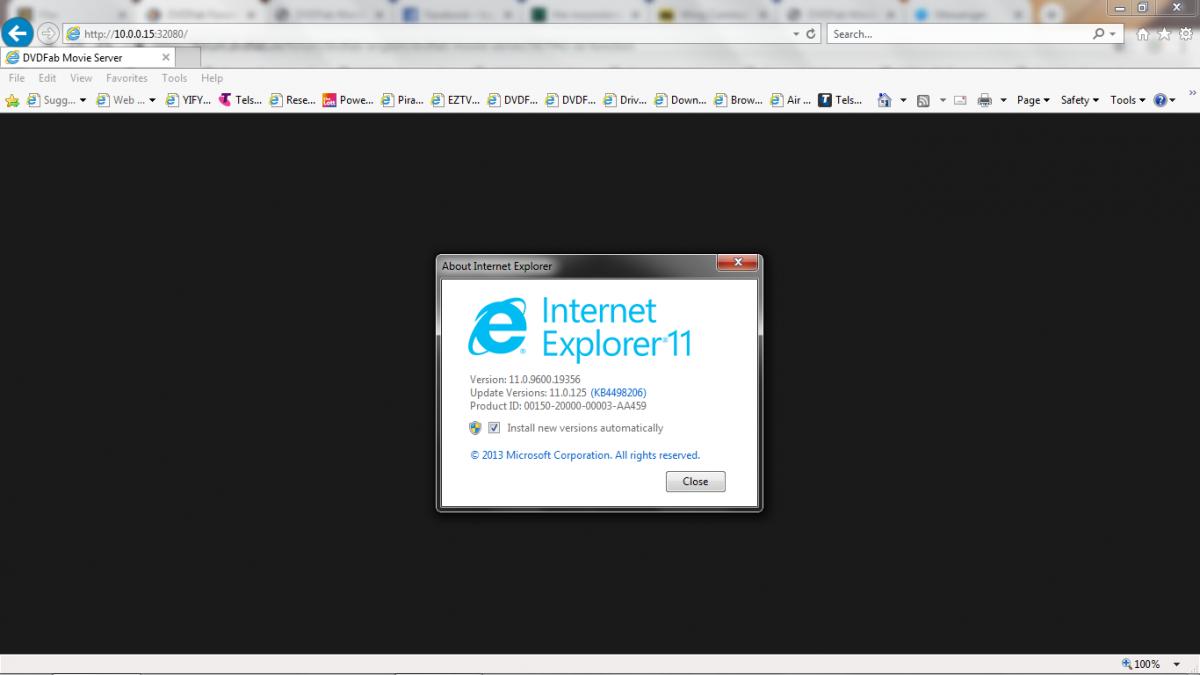Click the Home icon in the command bar
Screen dimensions: 1200x675
point(884,100)
